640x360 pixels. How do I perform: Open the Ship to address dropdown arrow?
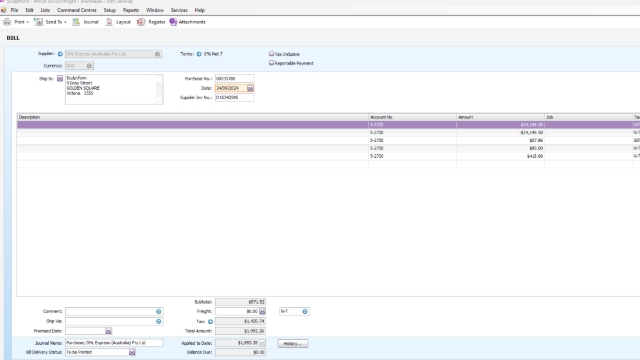click(60, 78)
